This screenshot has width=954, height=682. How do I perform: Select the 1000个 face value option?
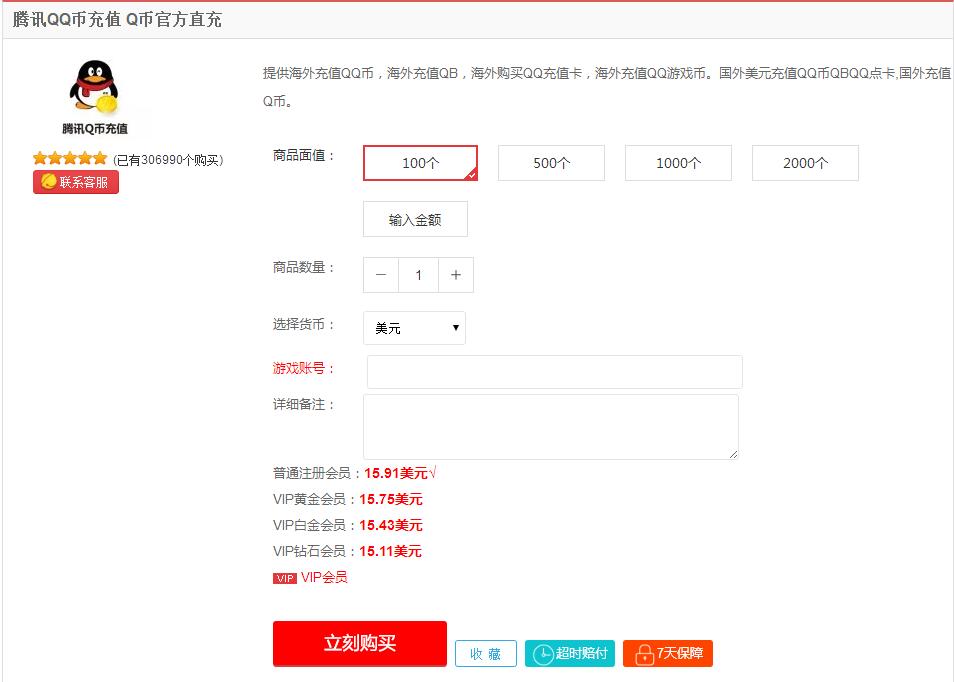click(x=678, y=163)
